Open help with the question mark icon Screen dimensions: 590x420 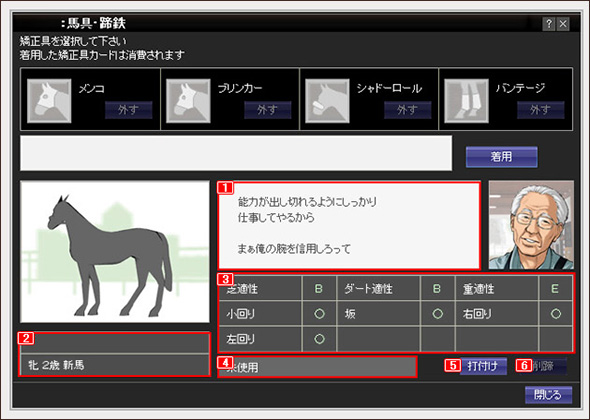point(549,24)
